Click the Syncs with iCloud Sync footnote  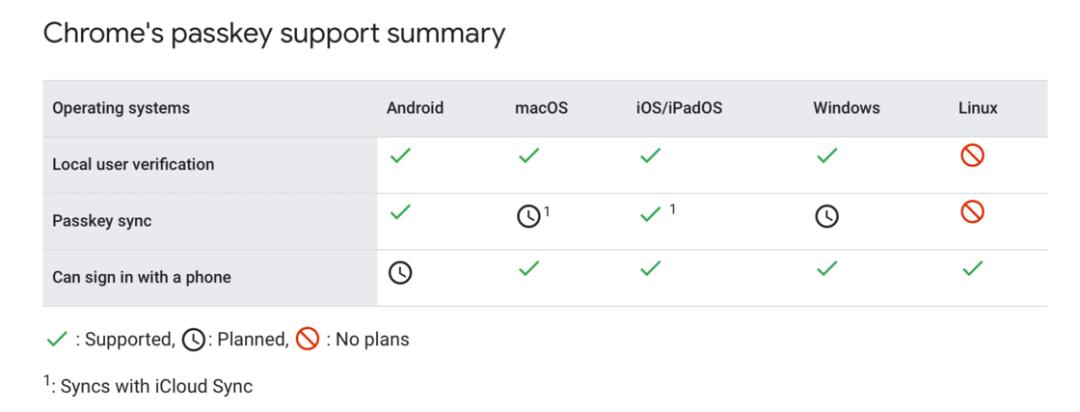pyautogui.click(x=156, y=387)
